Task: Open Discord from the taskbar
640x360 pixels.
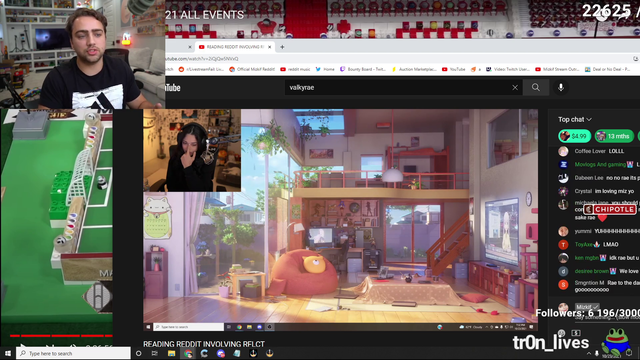Action: point(220,353)
